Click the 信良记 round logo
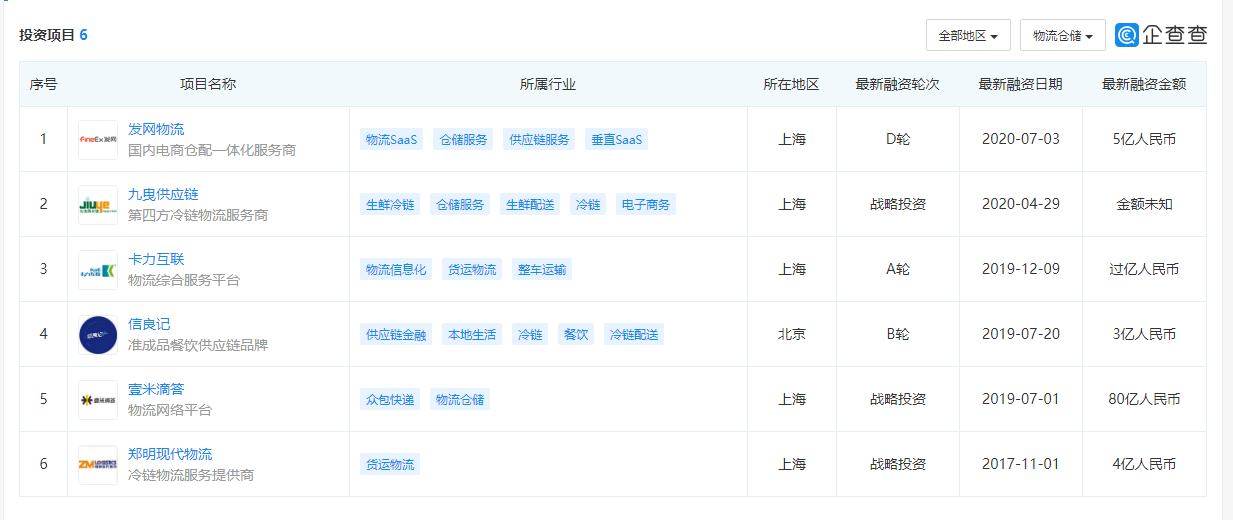 click(x=98, y=335)
